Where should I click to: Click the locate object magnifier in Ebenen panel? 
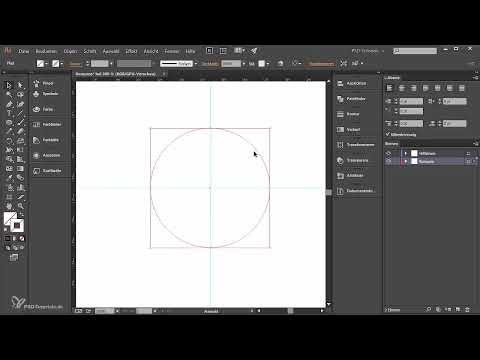(429, 310)
